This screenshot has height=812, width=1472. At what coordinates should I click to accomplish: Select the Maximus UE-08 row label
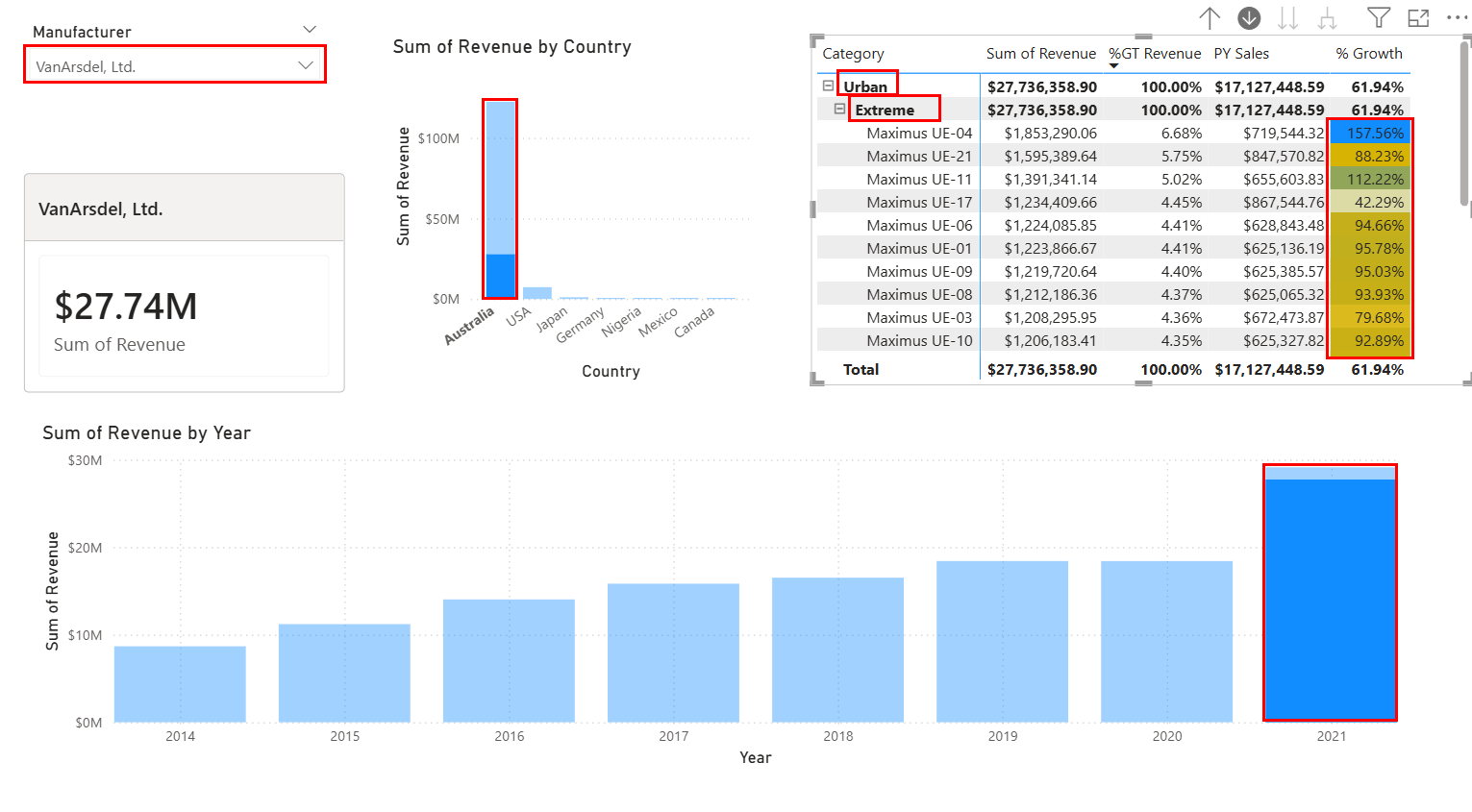coord(919,294)
